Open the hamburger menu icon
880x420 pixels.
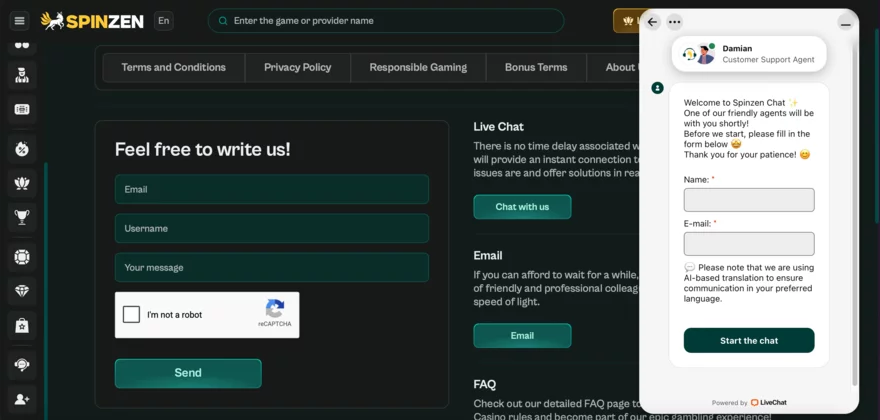point(20,21)
